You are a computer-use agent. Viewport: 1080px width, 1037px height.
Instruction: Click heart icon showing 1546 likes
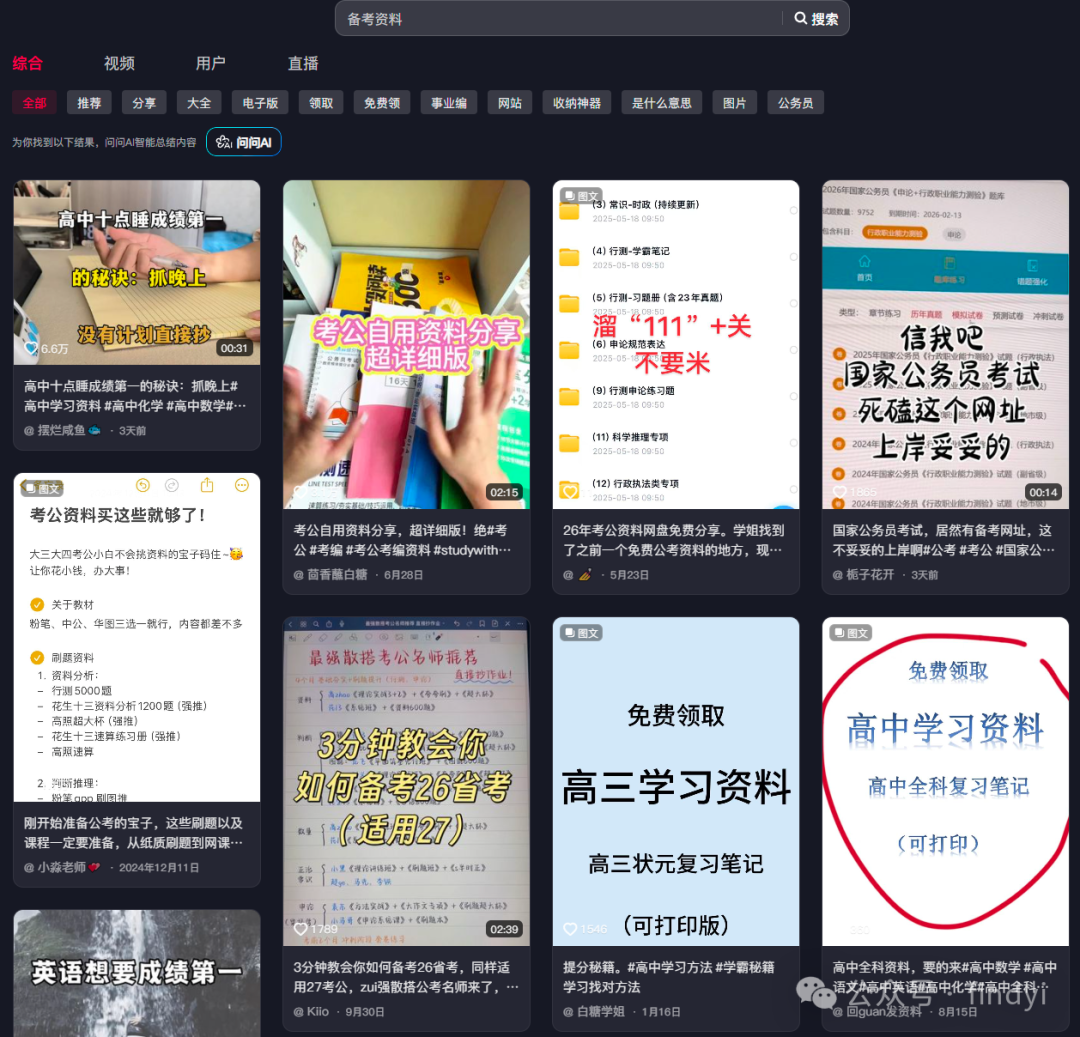(x=570, y=929)
